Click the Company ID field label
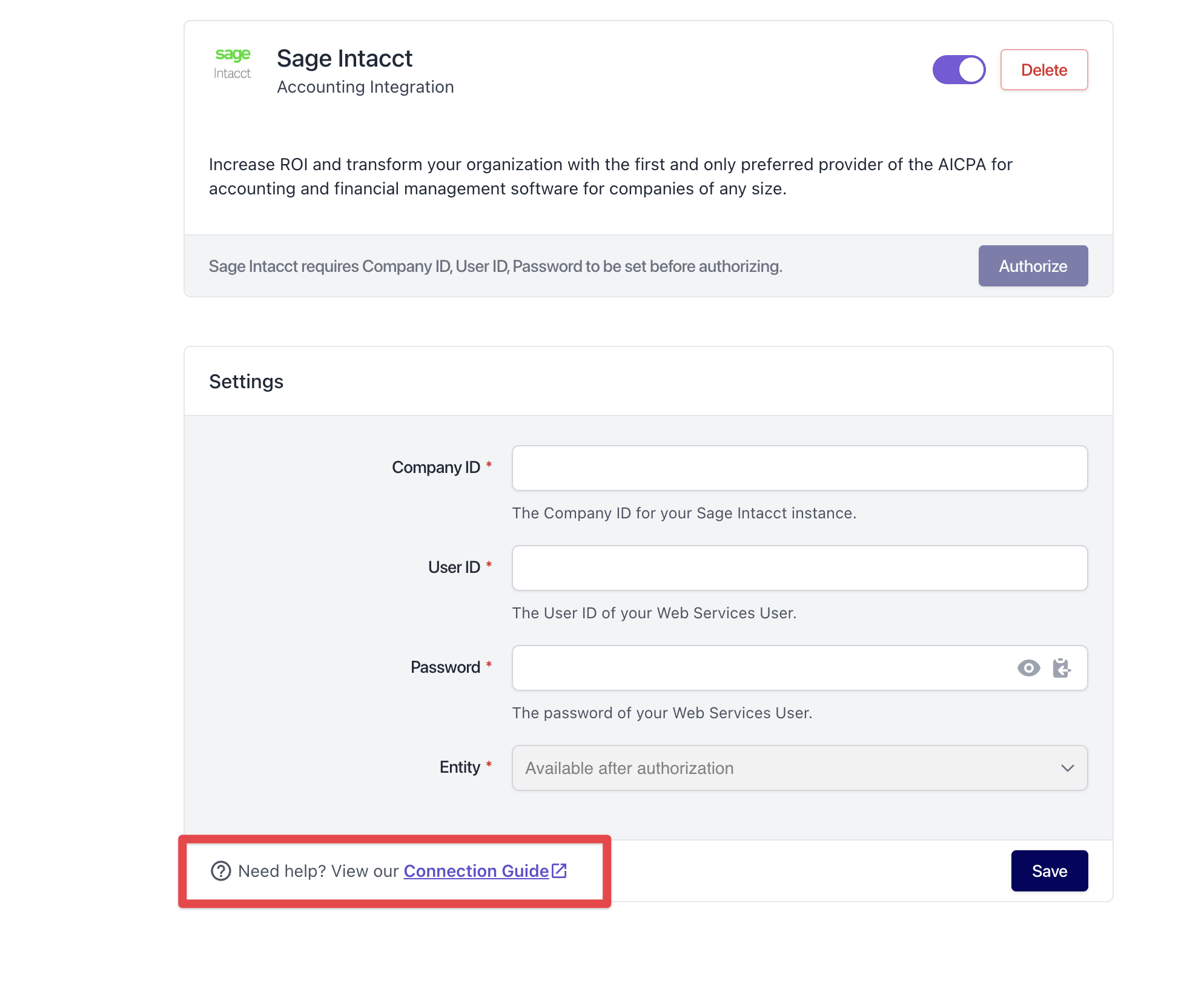 (436, 468)
